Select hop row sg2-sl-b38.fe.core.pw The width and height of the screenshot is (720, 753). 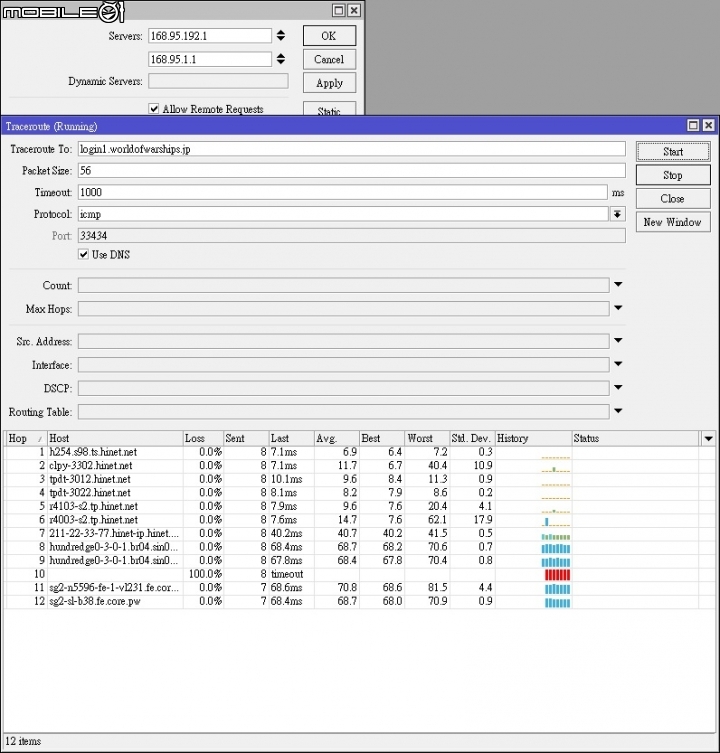click(360, 601)
